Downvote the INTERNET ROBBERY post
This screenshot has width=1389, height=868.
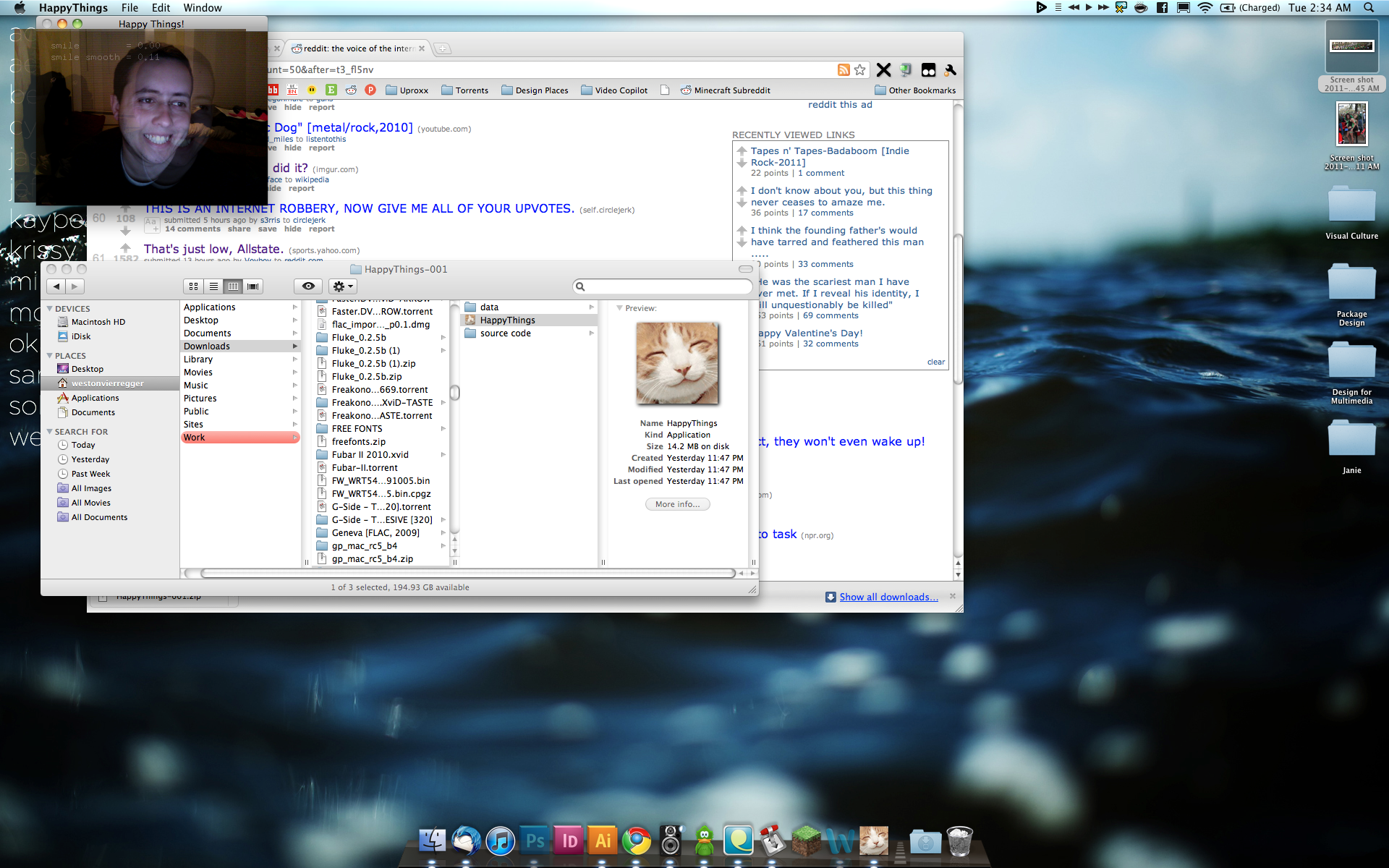point(125,231)
